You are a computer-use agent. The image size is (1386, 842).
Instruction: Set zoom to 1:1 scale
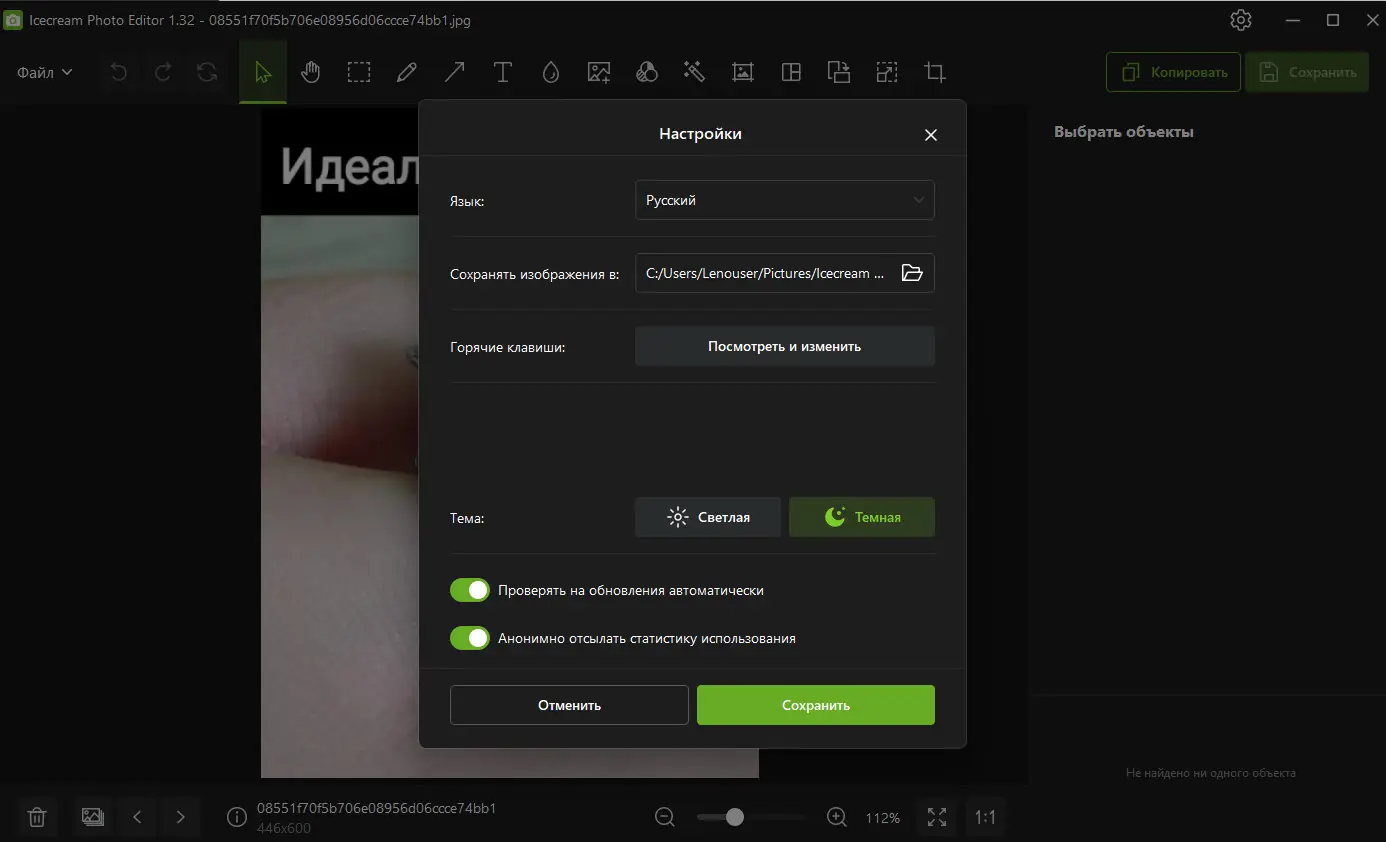(985, 817)
